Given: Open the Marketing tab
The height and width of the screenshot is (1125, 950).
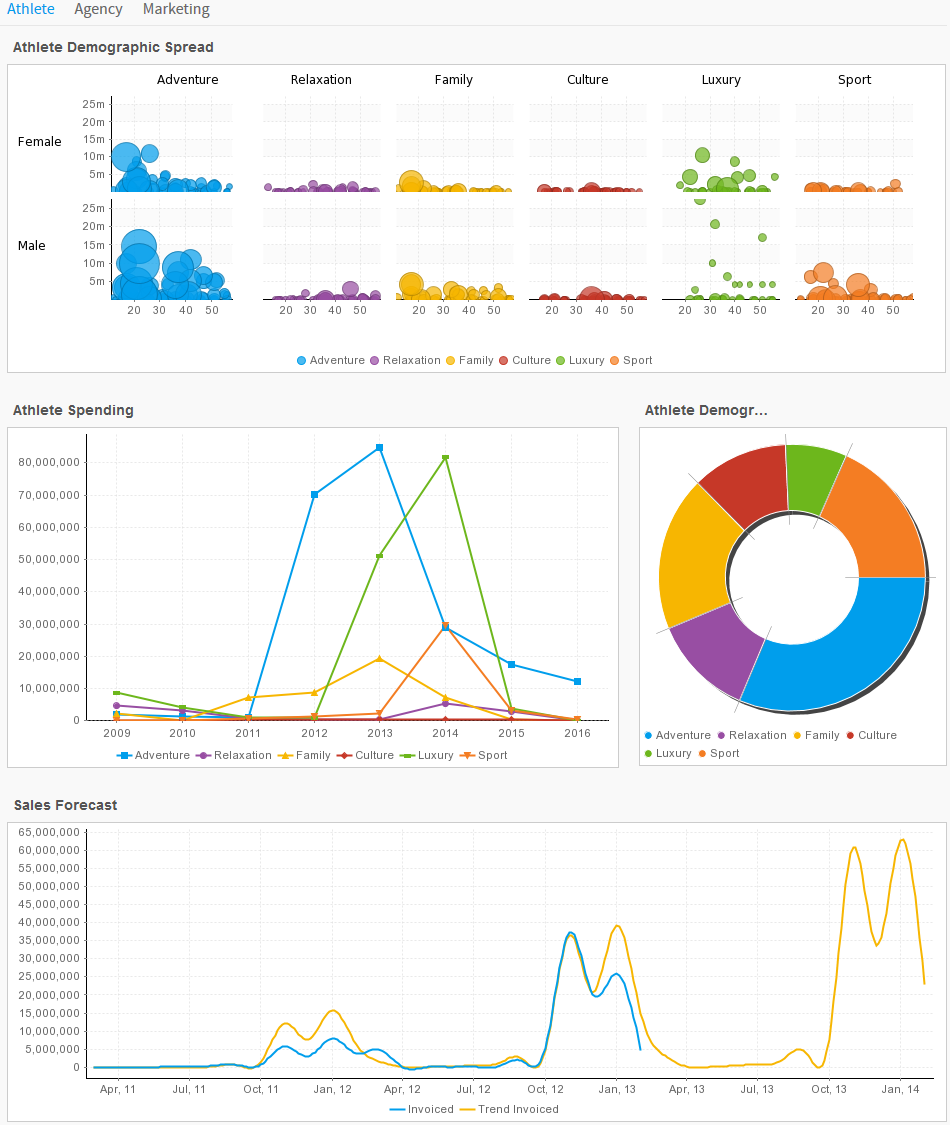Looking at the screenshot, I should tap(176, 10).
